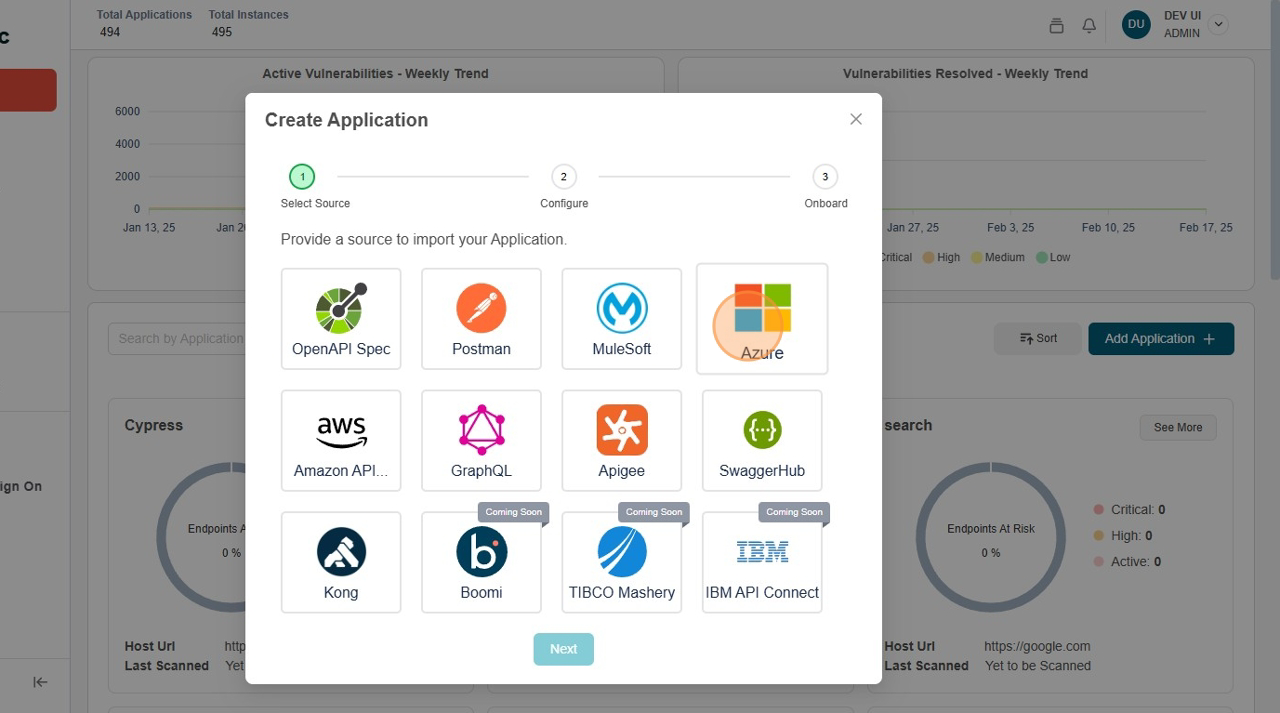Open the Sort options
Image resolution: width=1280 pixels, height=713 pixels.
click(x=1038, y=338)
